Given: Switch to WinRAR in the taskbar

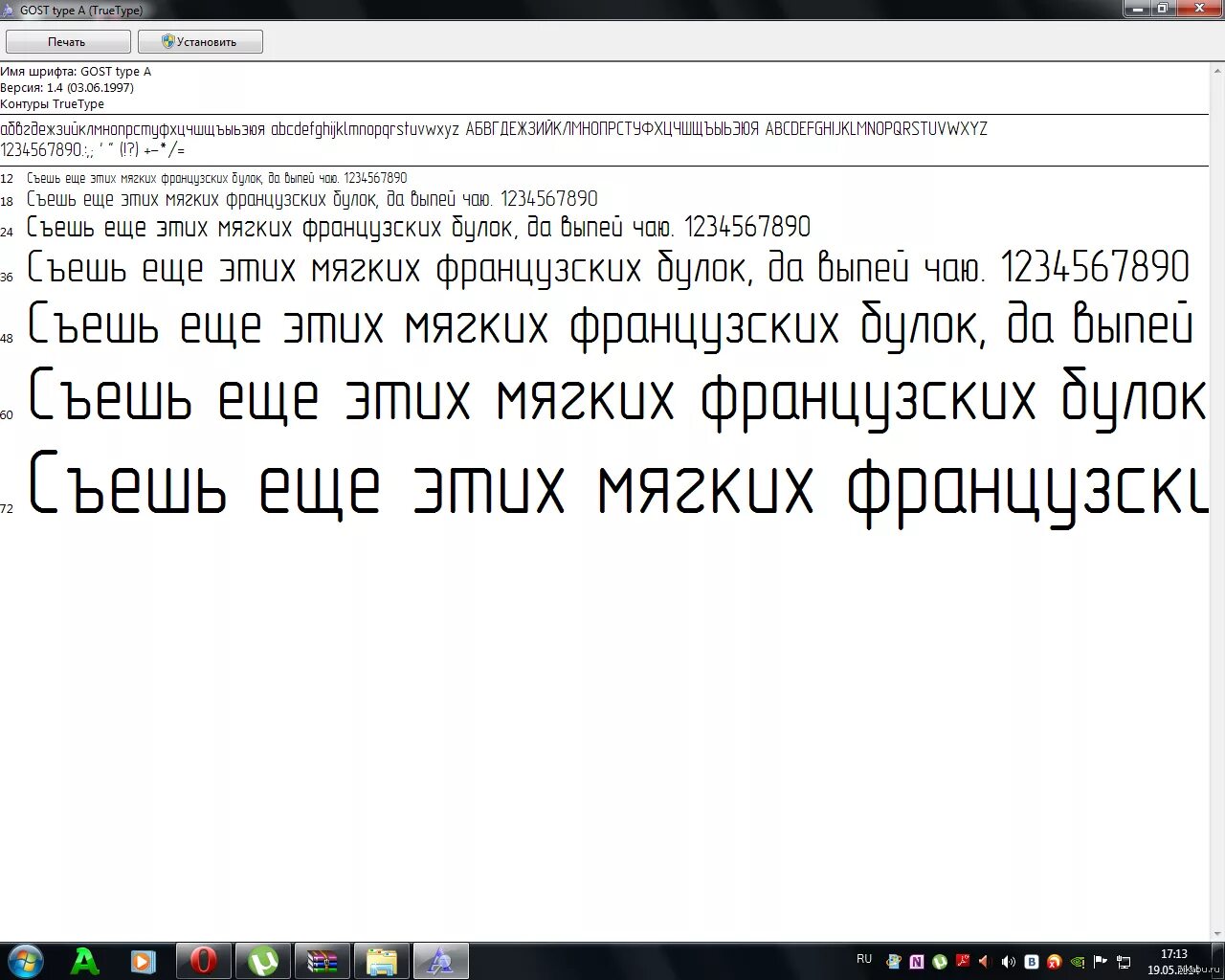Looking at the screenshot, I should (323, 961).
